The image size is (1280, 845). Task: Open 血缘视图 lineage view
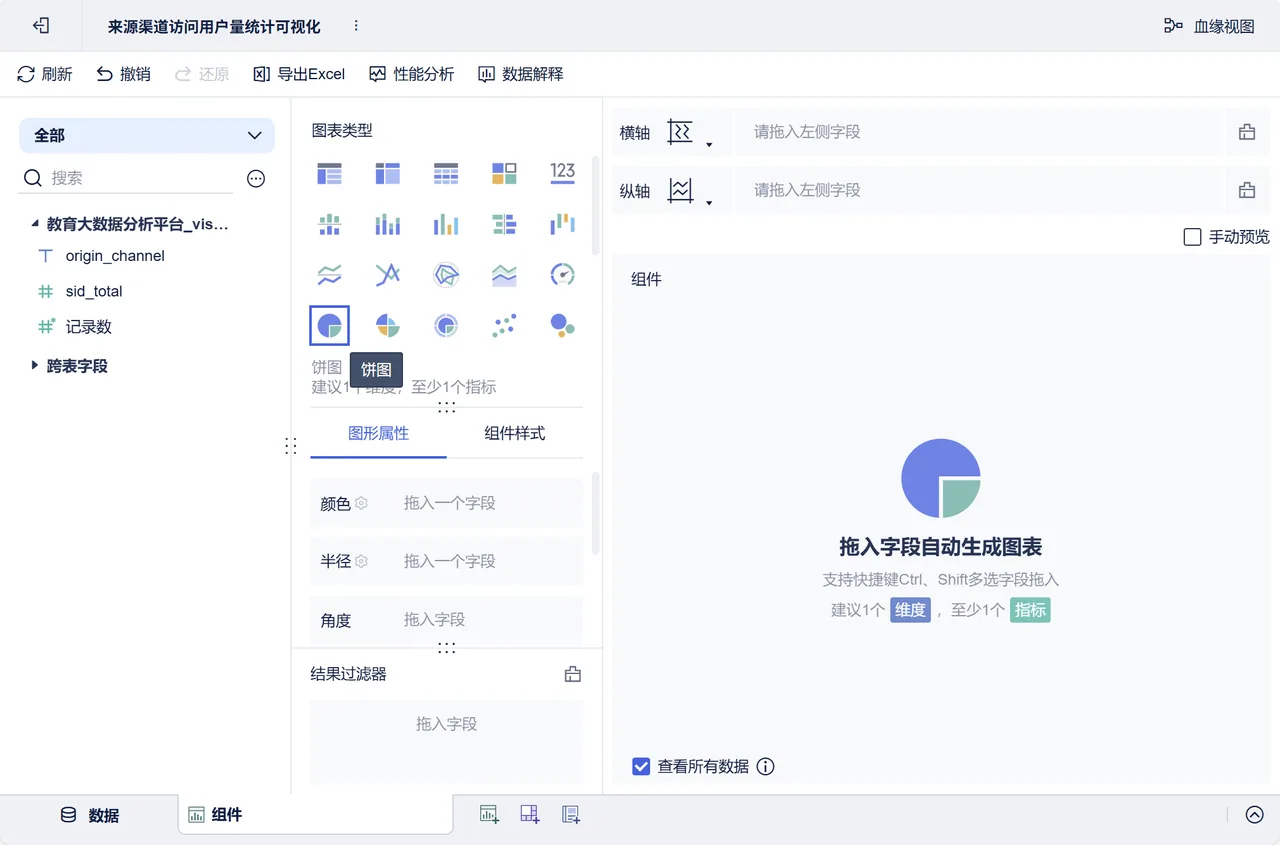1209,26
